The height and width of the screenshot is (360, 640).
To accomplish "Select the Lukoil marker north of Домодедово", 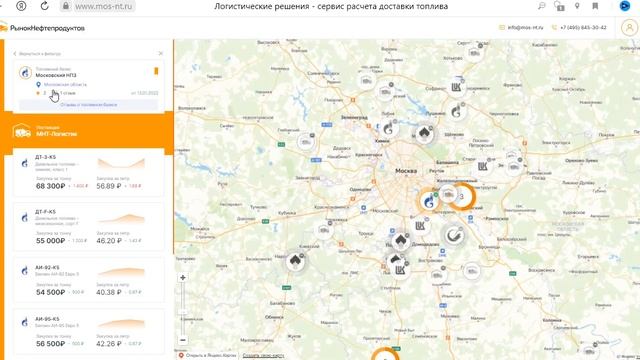I will click(x=420, y=226).
